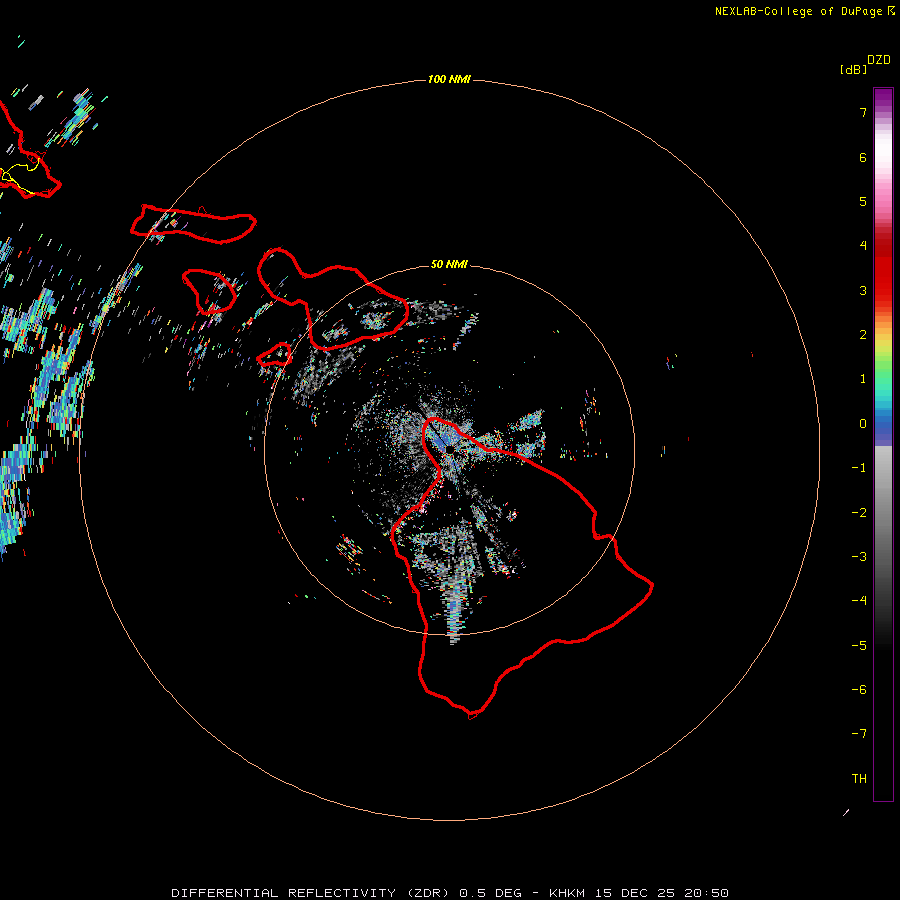900x900 pixels.
Task: Click the 7 dB tick label on colorbar
Action: tap(863, 113)
